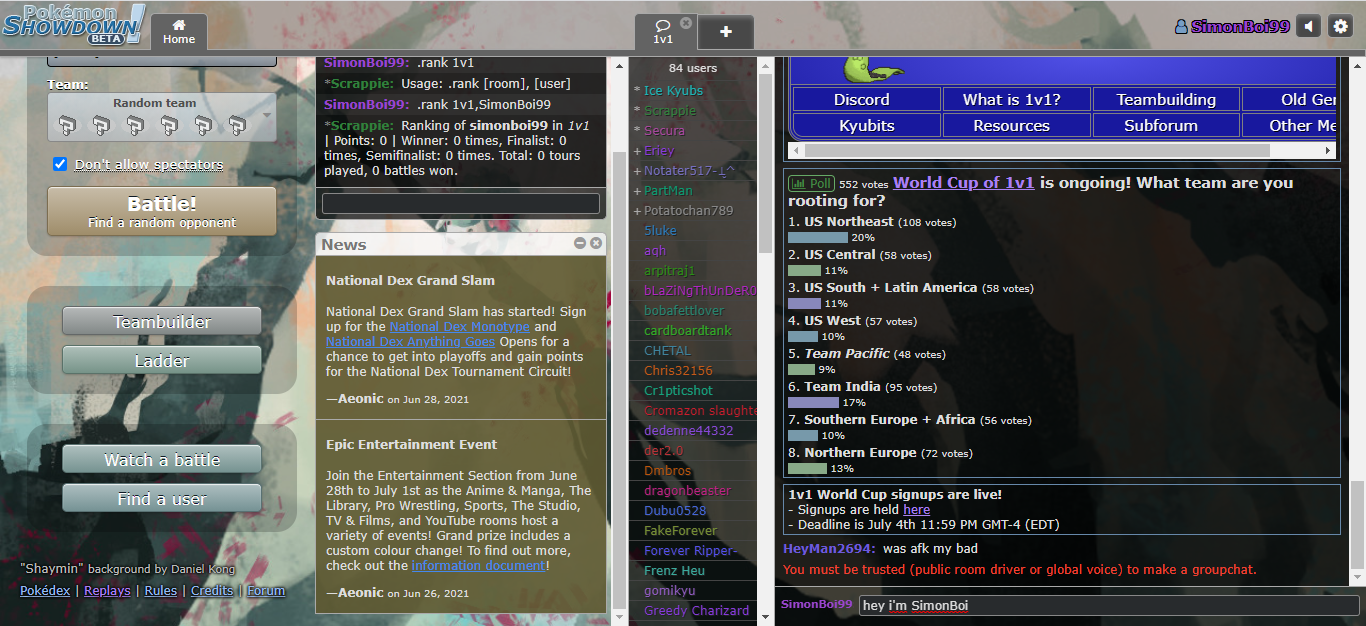Select user Potatochan789 in user list

(x=692, y=211)
